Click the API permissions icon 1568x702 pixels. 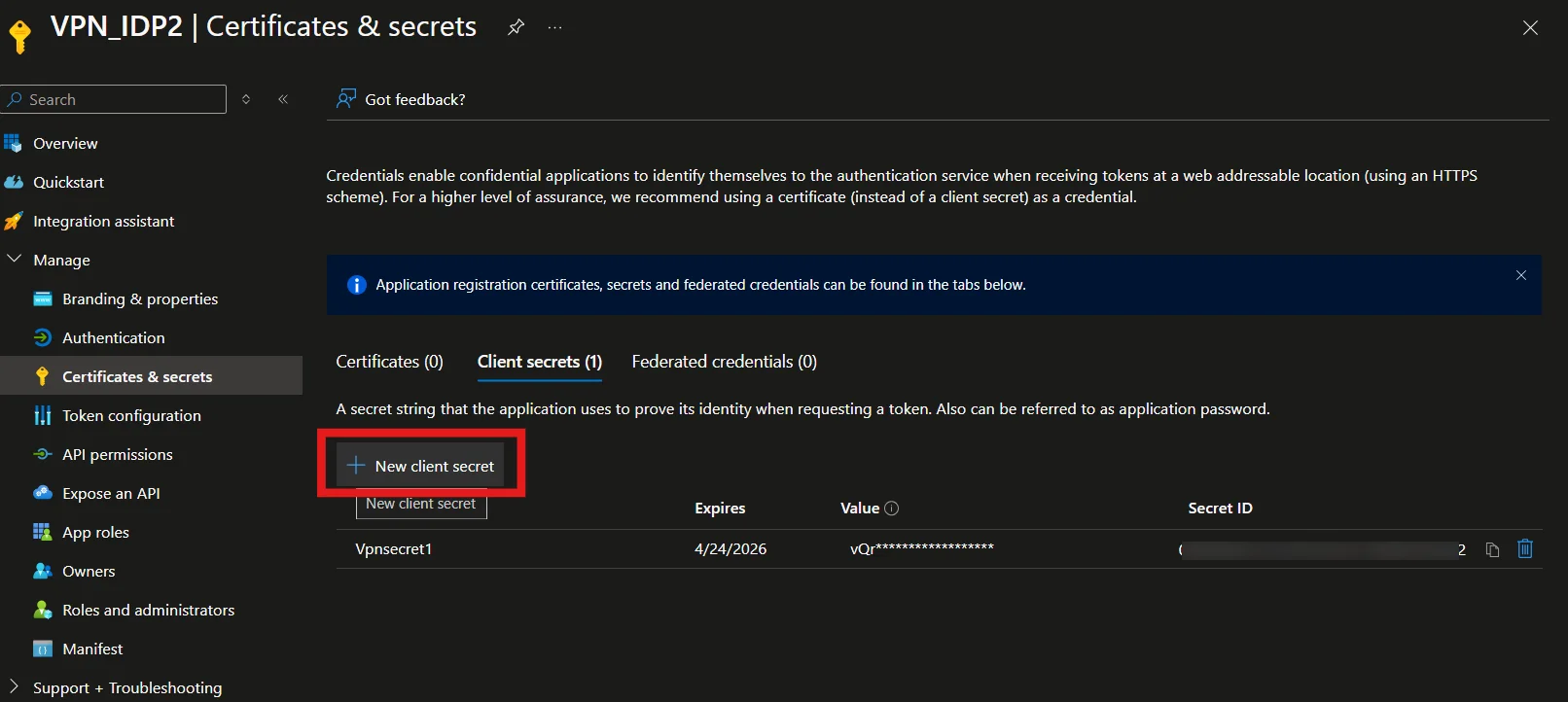tap(42, 454)
